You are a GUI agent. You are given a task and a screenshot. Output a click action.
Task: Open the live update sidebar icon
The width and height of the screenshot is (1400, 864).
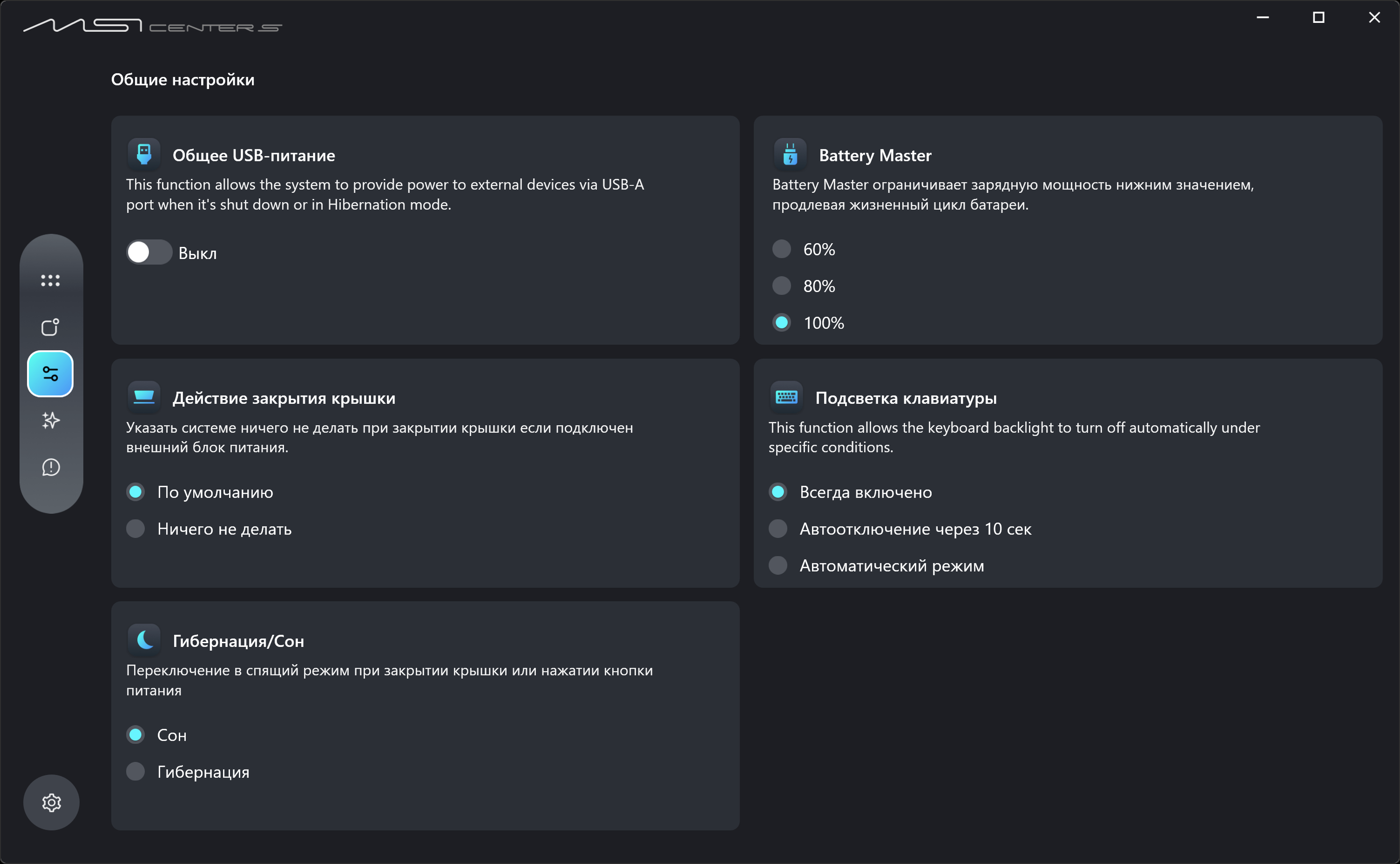tap(50, 327)
